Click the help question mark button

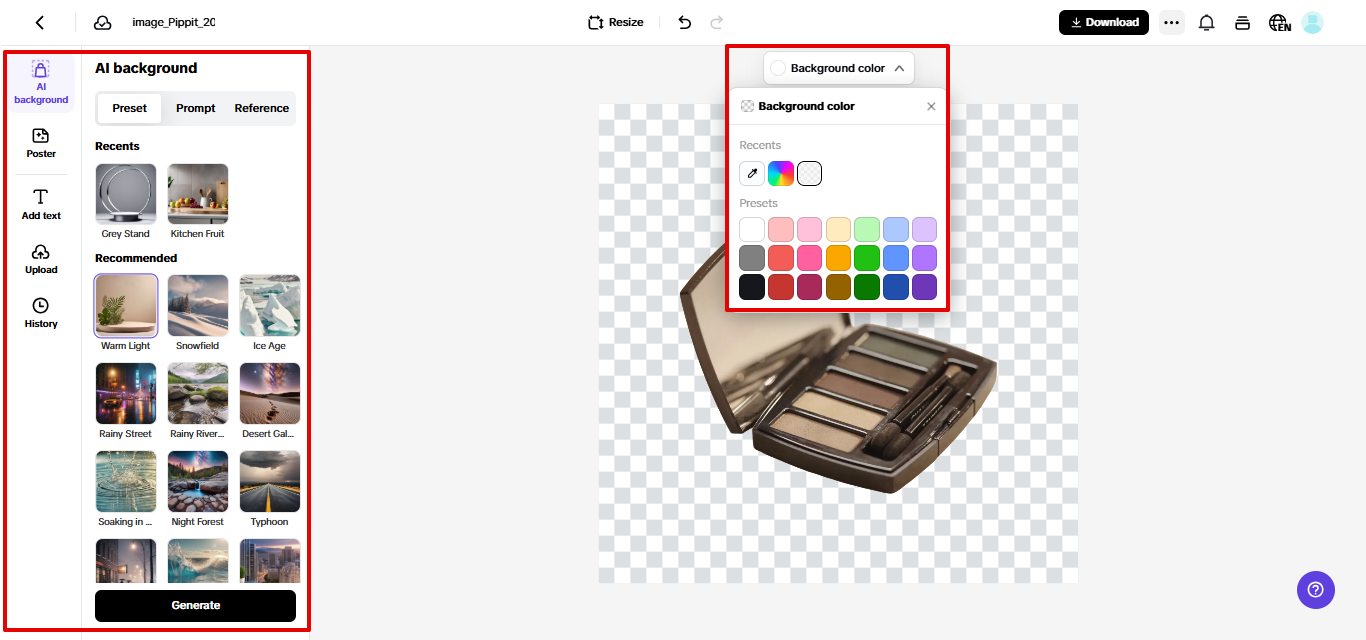click(1315, 590)
